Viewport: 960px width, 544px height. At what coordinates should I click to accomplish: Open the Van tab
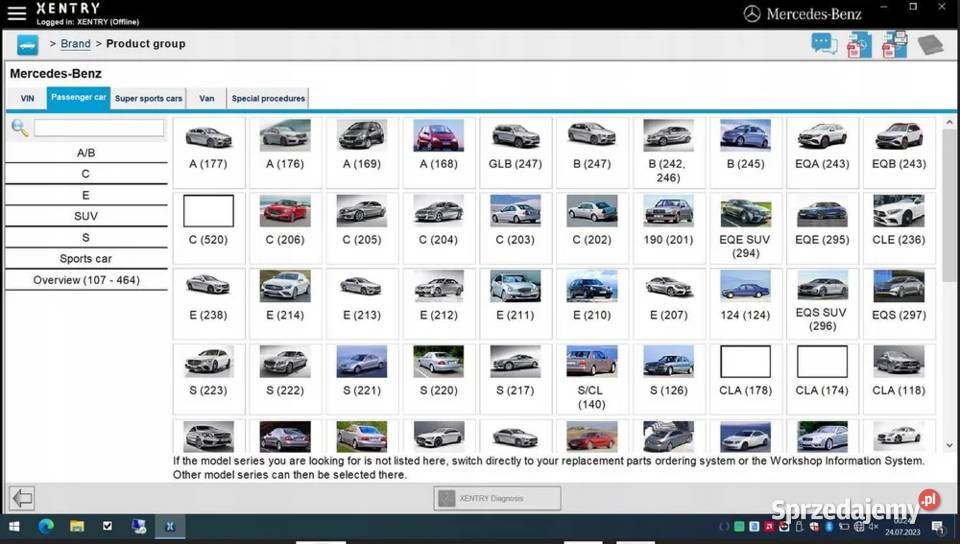(x=207, y=98)
